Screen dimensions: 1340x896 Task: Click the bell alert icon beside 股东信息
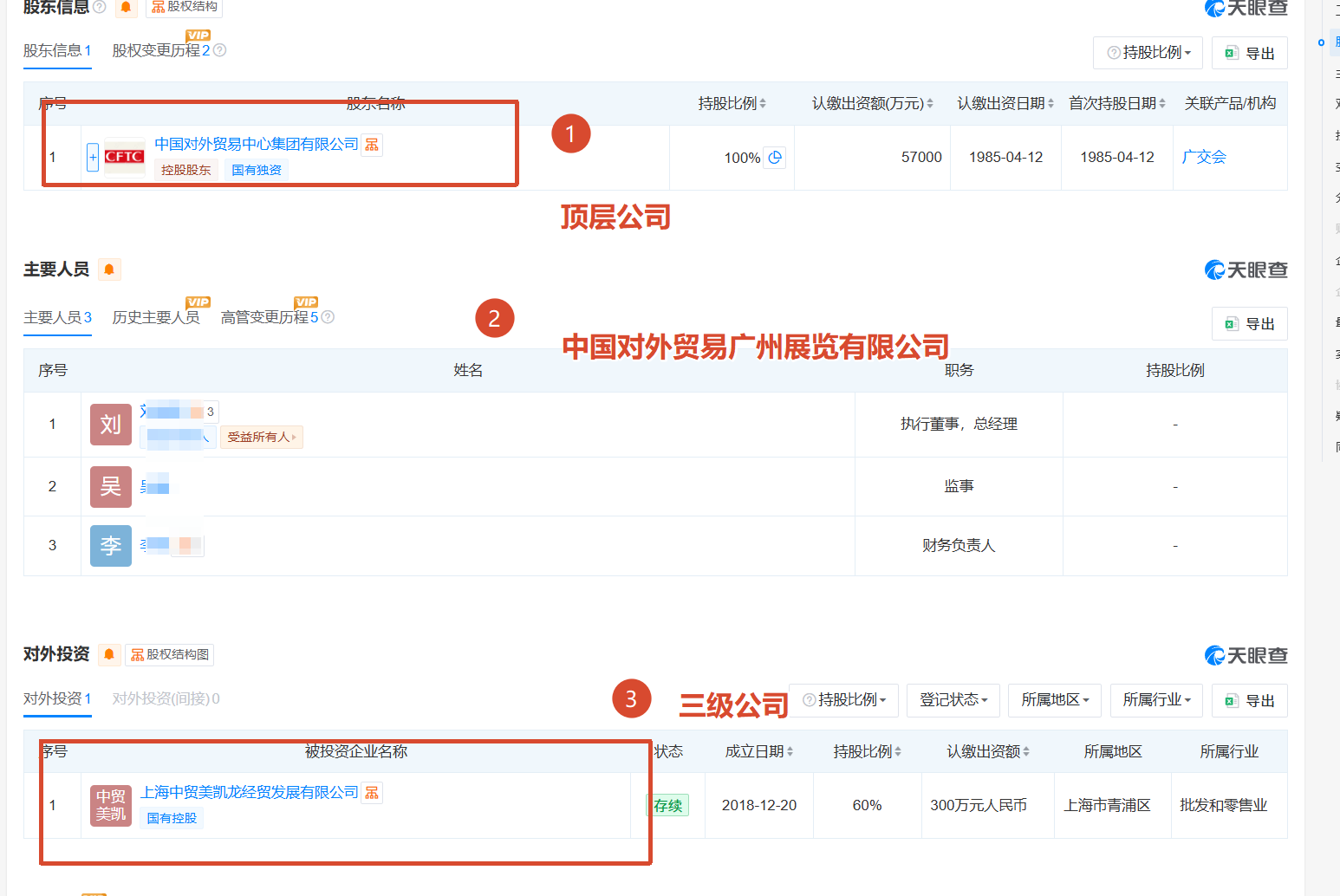[126, 7]
